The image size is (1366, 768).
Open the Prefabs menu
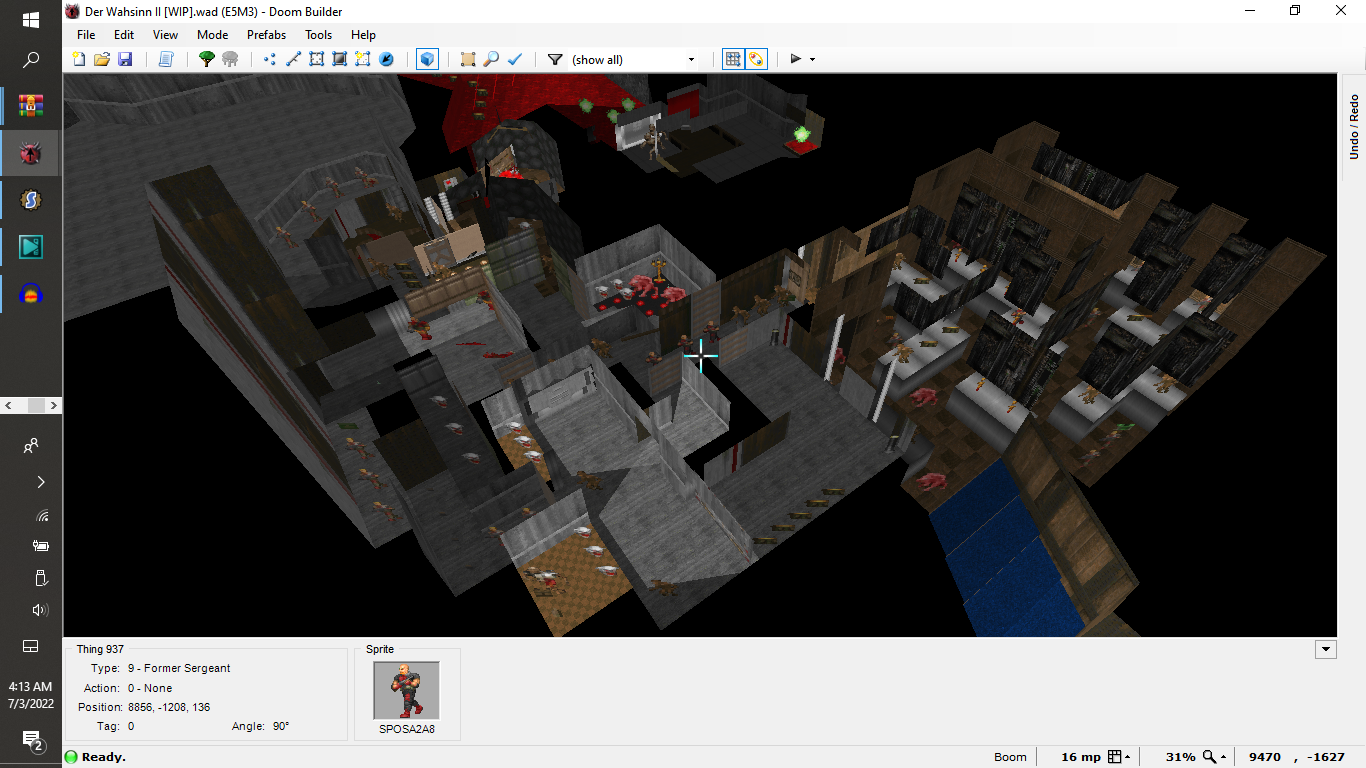point(266,34)
